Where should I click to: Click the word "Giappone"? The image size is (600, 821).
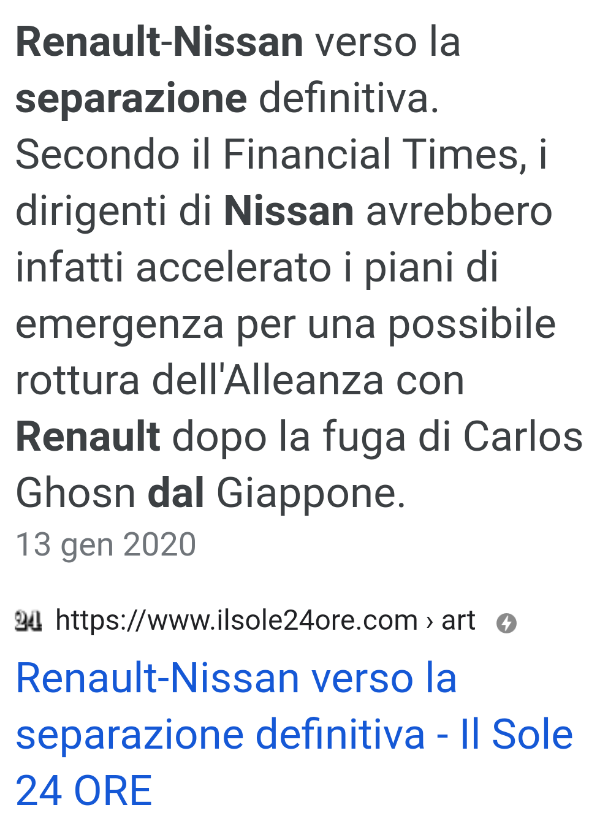pyautogui.click(x=311, y=494)
